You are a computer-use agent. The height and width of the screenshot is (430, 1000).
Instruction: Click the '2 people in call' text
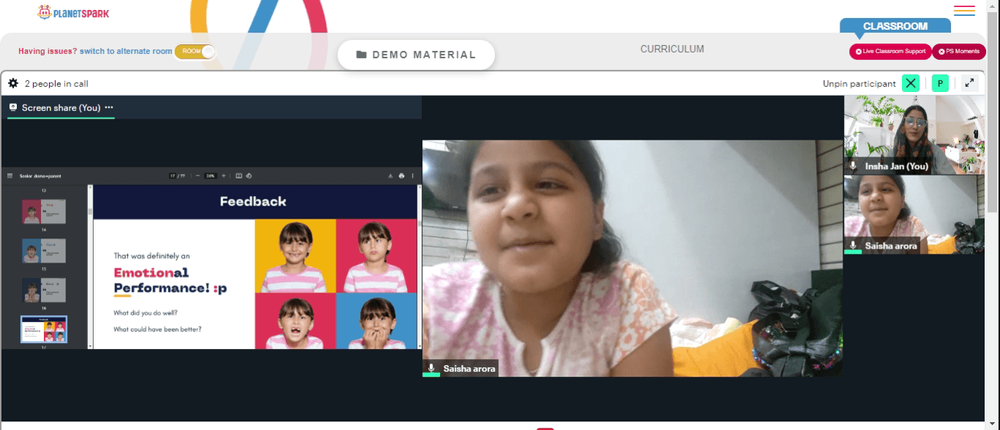(x=56, y=84)
